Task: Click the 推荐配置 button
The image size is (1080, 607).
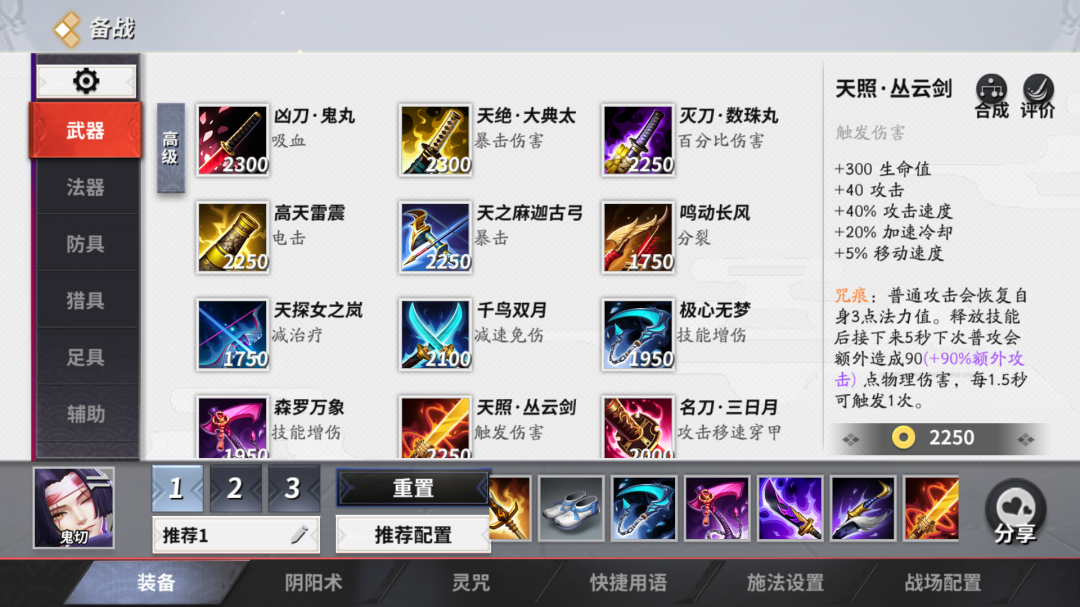Action: pyautogui.click(x=413, y=535)
